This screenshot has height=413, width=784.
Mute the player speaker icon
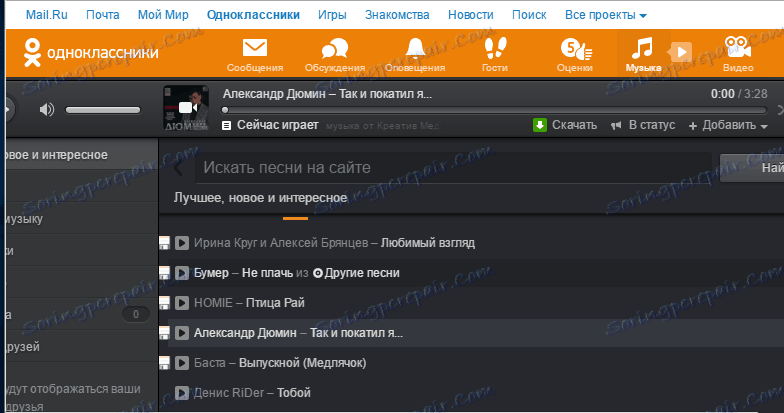tap(46, 110)
